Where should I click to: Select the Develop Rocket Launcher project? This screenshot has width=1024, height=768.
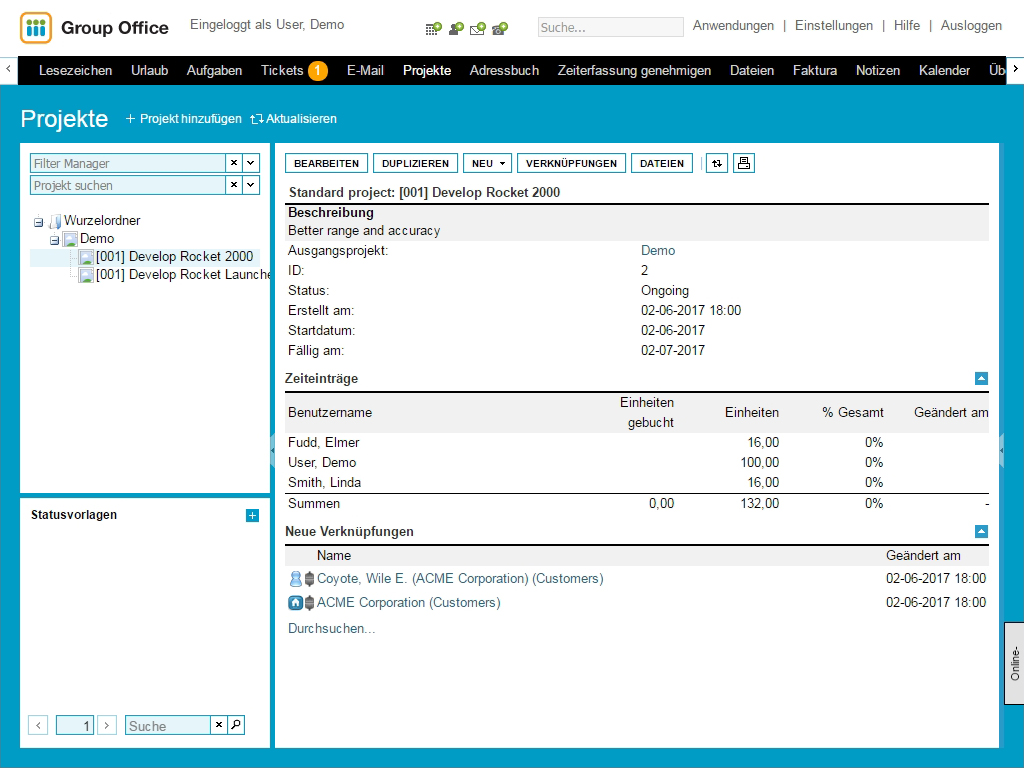coord(183,275)
